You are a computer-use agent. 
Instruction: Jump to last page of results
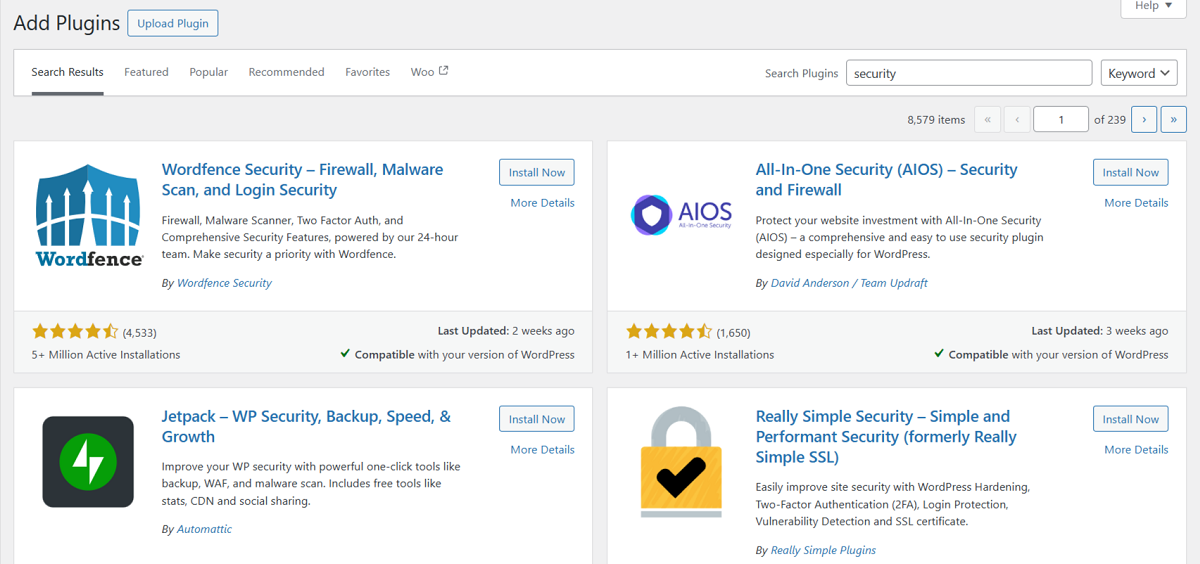click(1173, 119)
